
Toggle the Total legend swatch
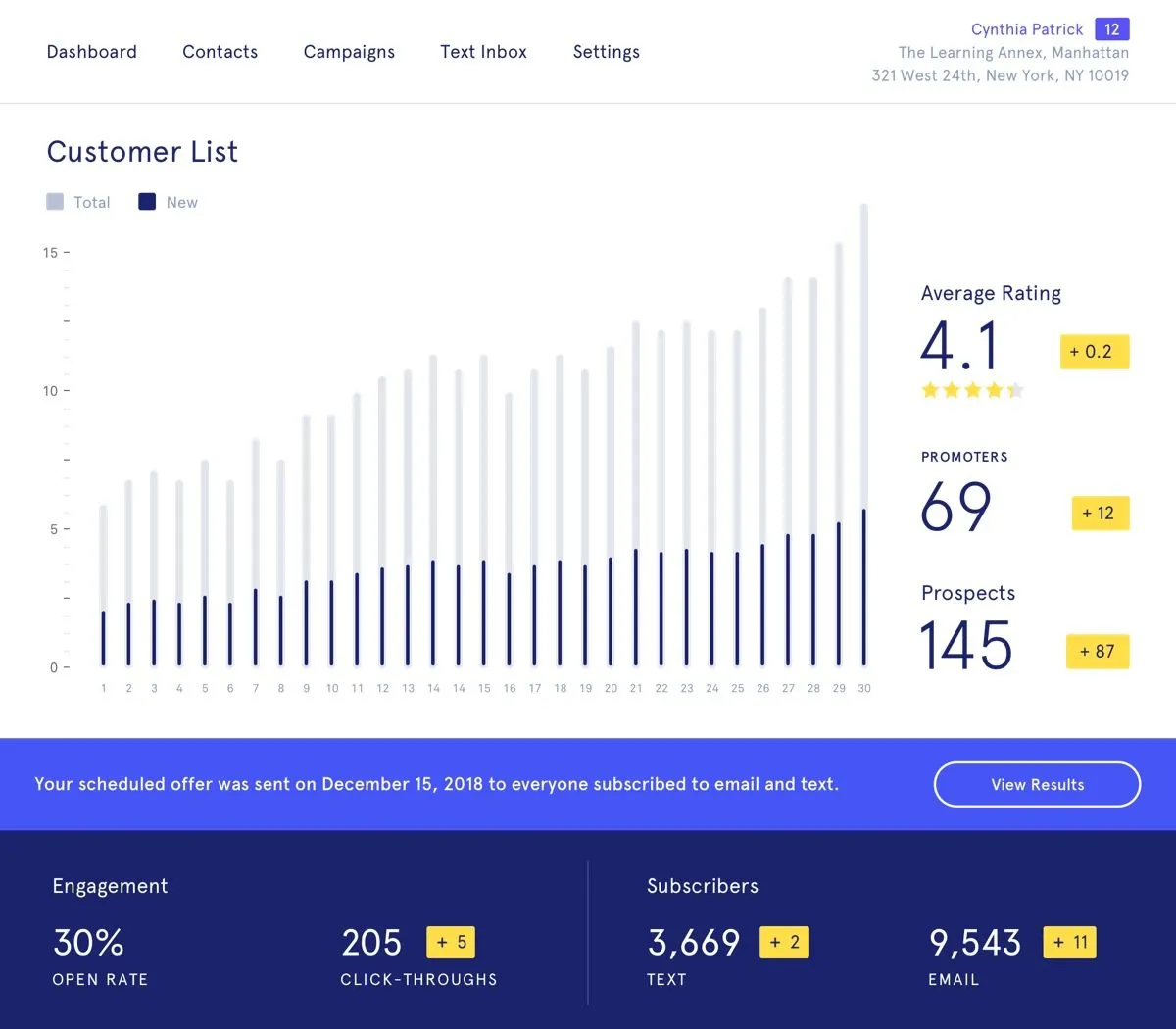click(55, 202)
